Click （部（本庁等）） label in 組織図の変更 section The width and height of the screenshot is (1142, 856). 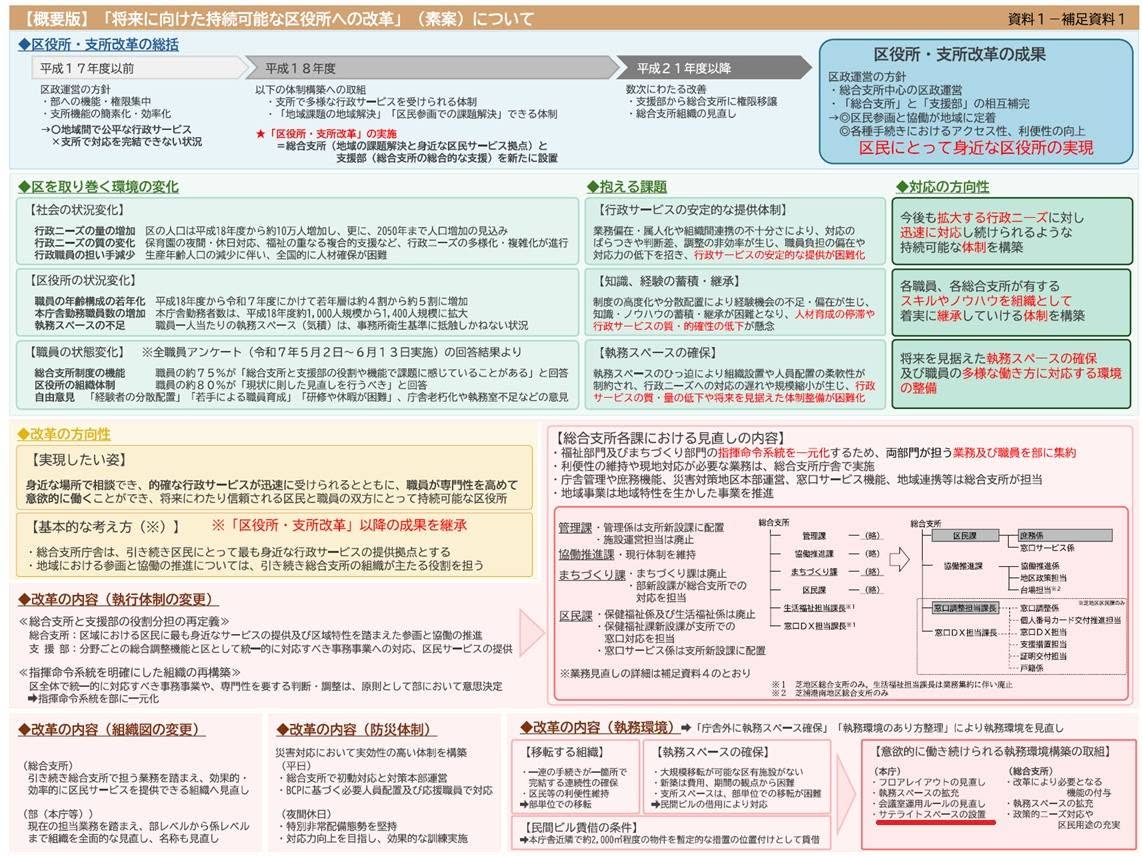[x=57, y=814]
